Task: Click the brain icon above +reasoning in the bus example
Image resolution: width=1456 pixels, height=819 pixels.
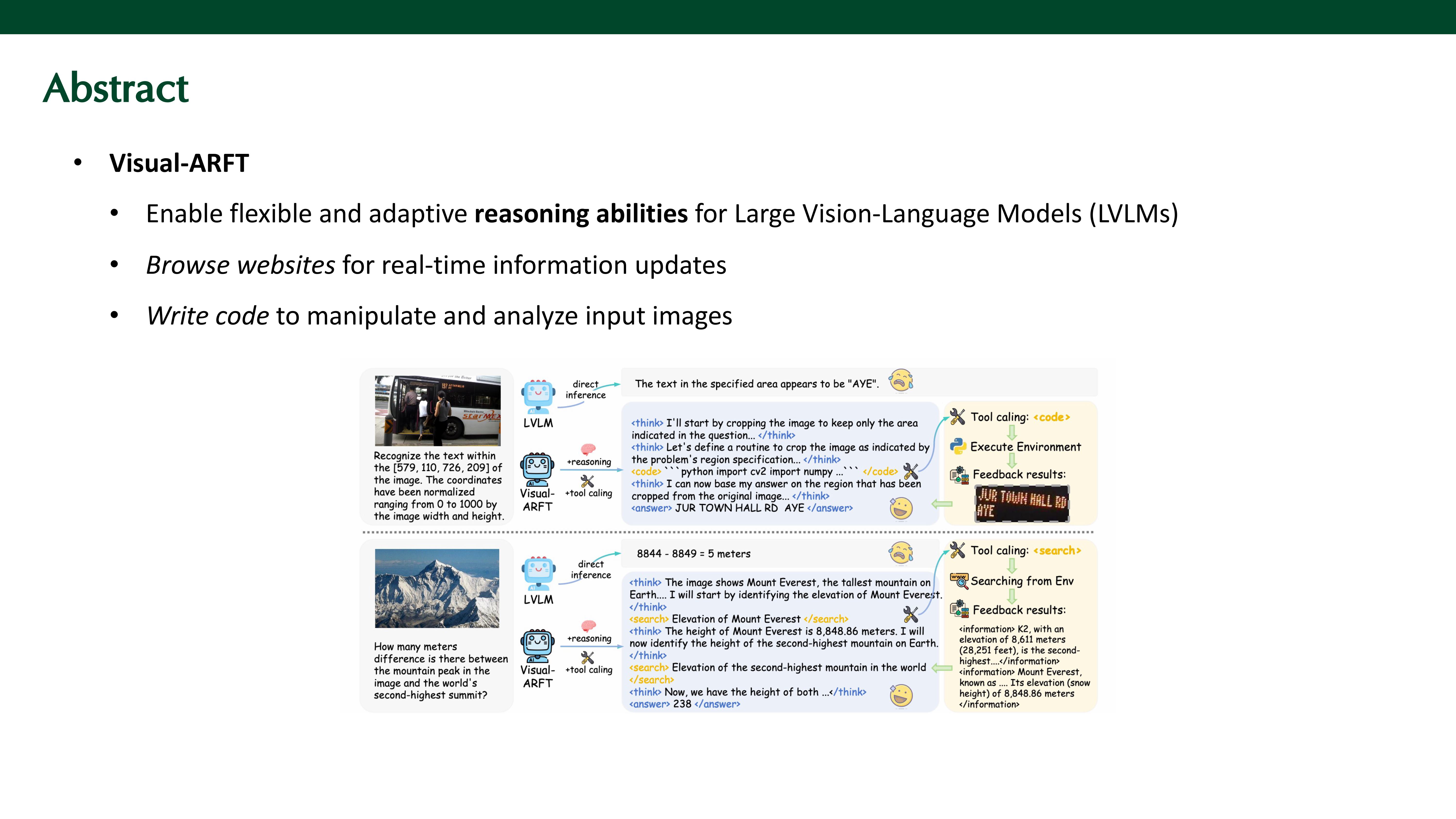Action: [588, 449]
